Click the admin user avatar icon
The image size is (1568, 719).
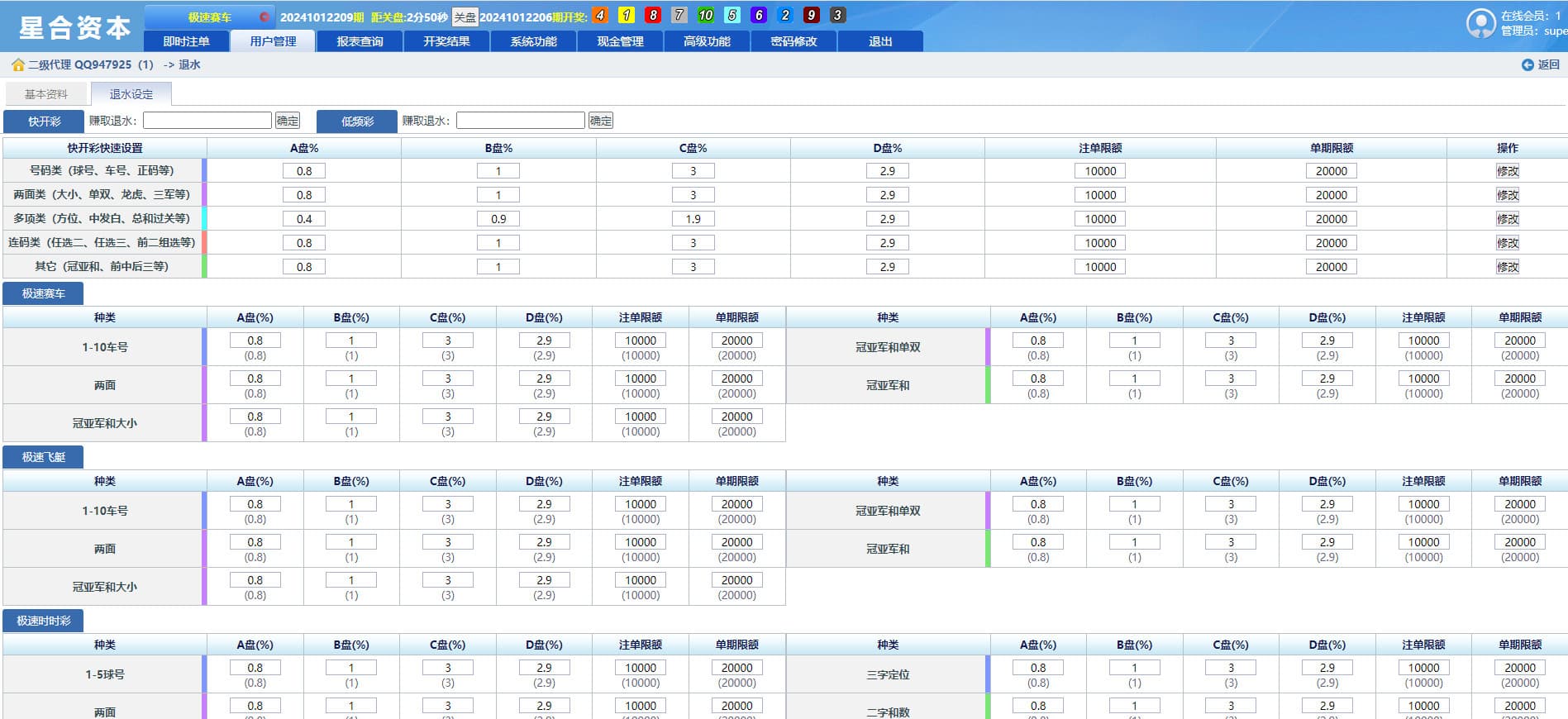coord(1480,23)
